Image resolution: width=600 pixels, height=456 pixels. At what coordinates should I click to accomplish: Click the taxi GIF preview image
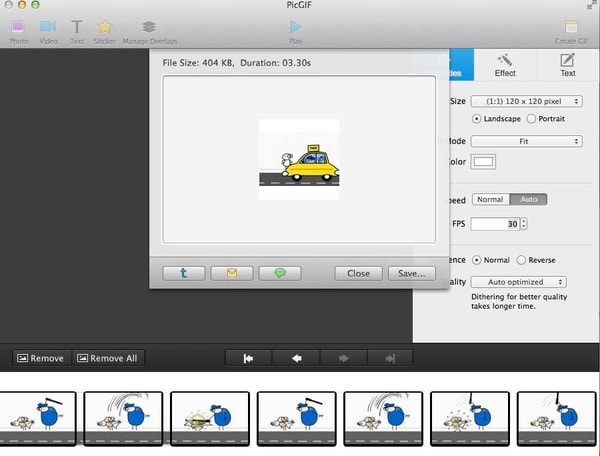pyautogui.click(x=299, y=159)
